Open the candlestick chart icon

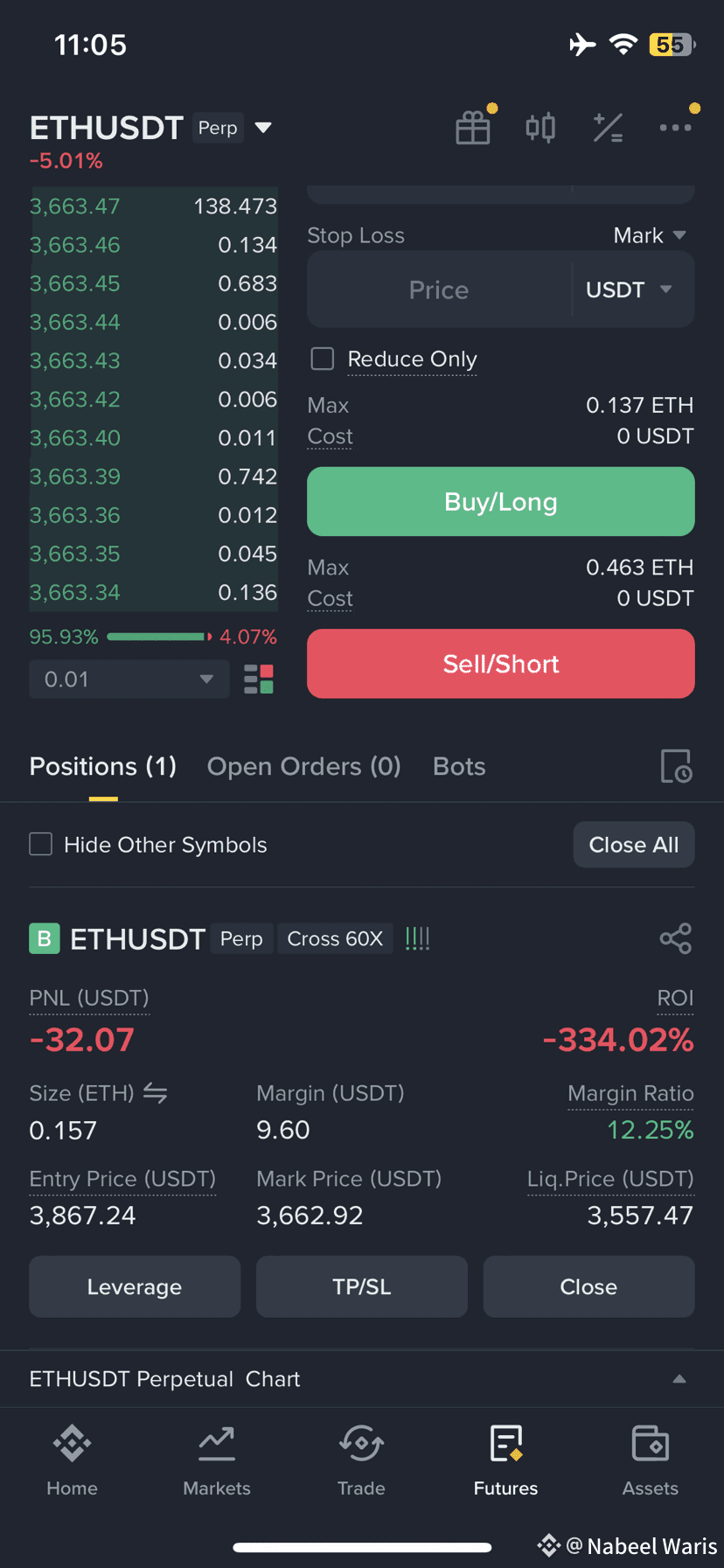point(540,128)
